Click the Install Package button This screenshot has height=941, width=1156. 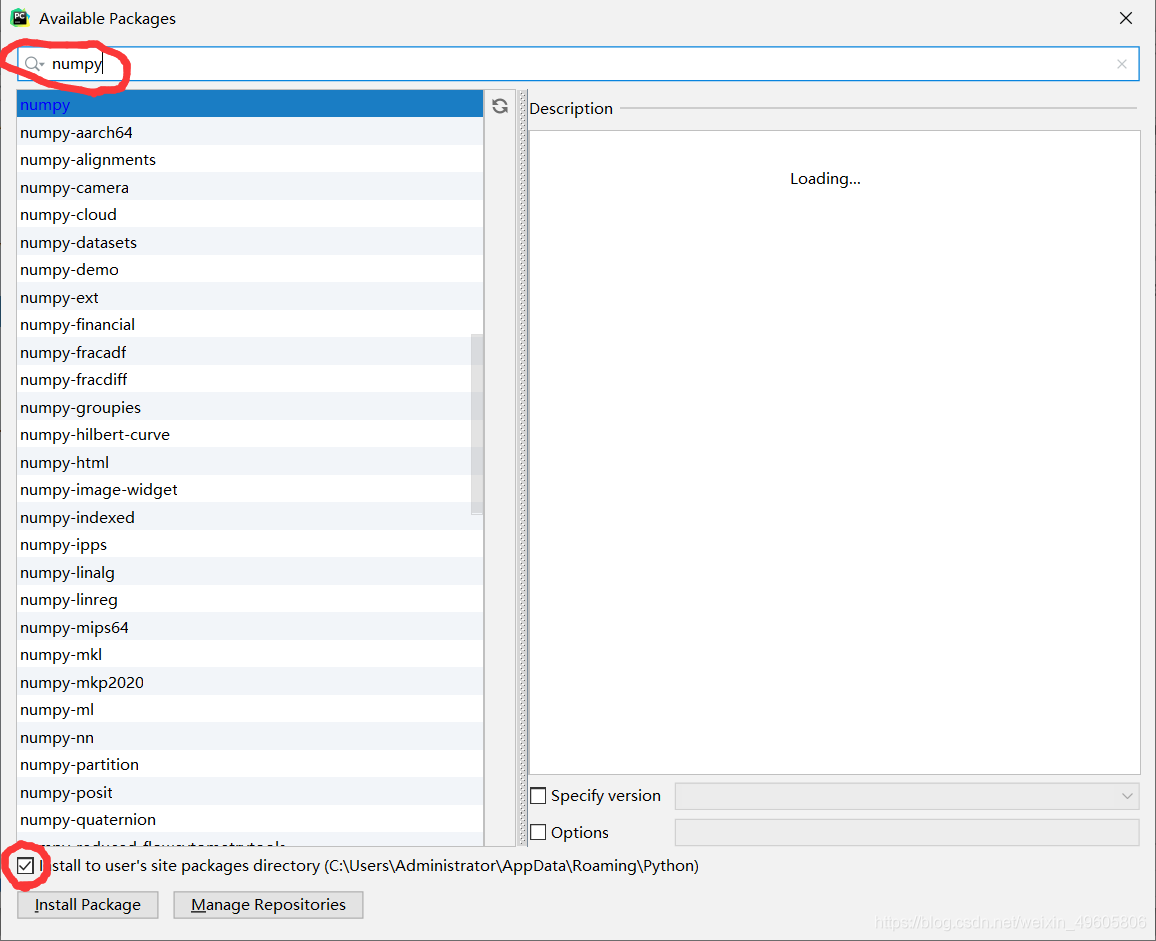pos(88,905)
